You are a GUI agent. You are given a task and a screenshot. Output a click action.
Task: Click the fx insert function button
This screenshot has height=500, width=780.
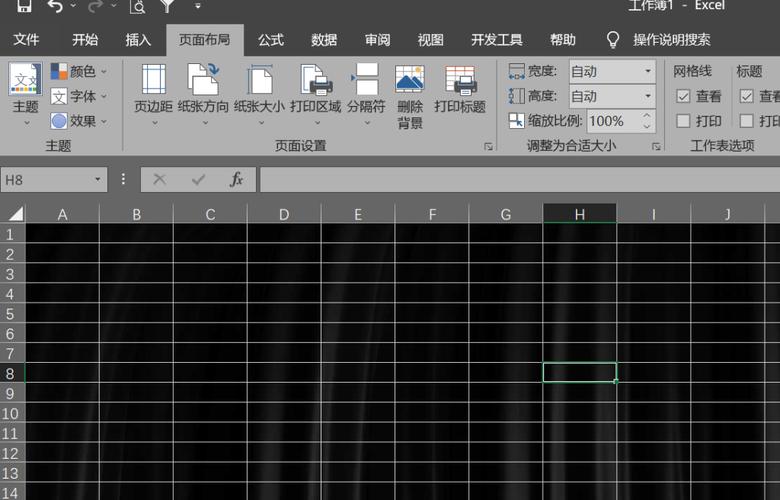pyautogui.click(x=236, y=180)
